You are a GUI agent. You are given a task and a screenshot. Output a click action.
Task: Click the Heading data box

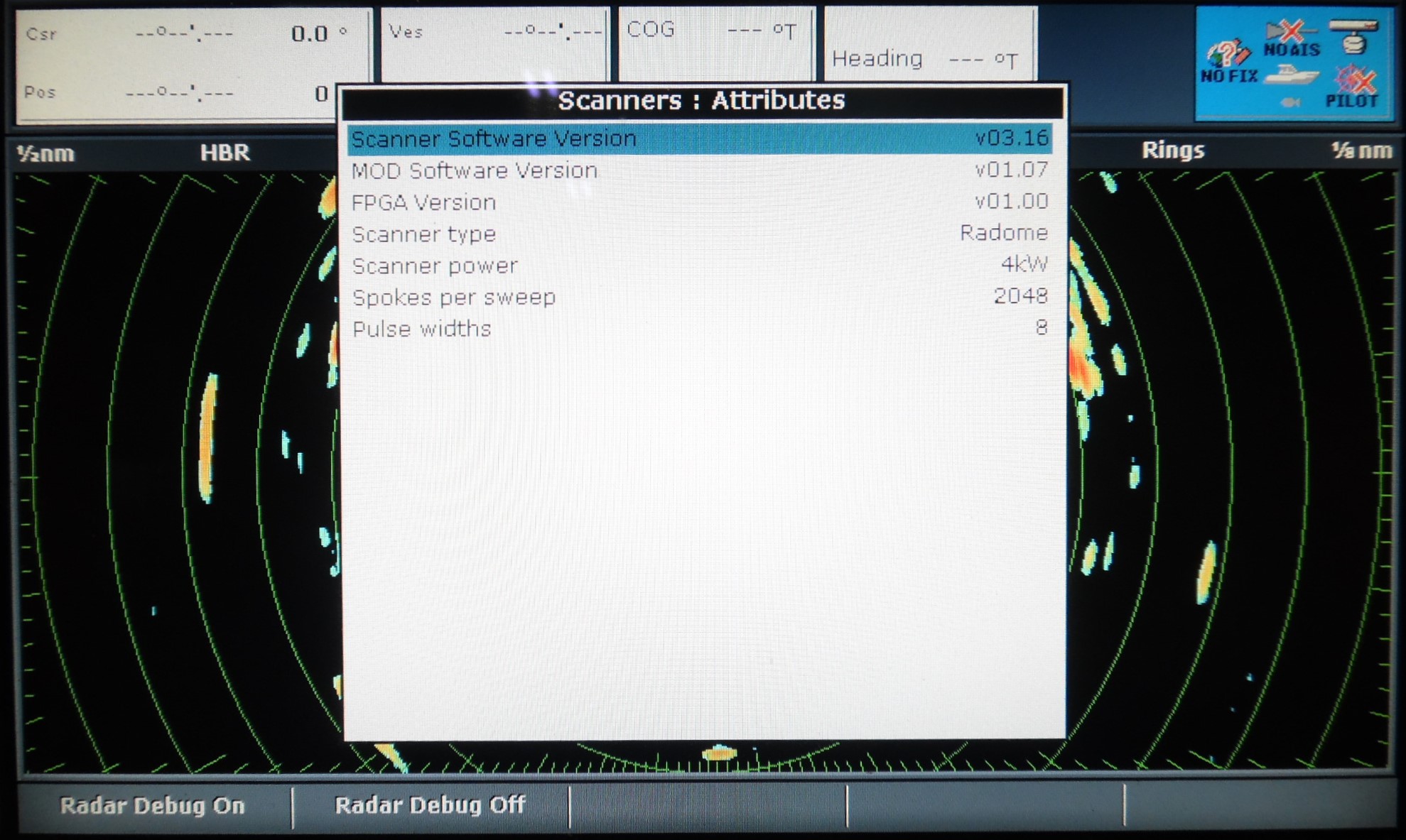pyautogui.click(x=929, y=44)
